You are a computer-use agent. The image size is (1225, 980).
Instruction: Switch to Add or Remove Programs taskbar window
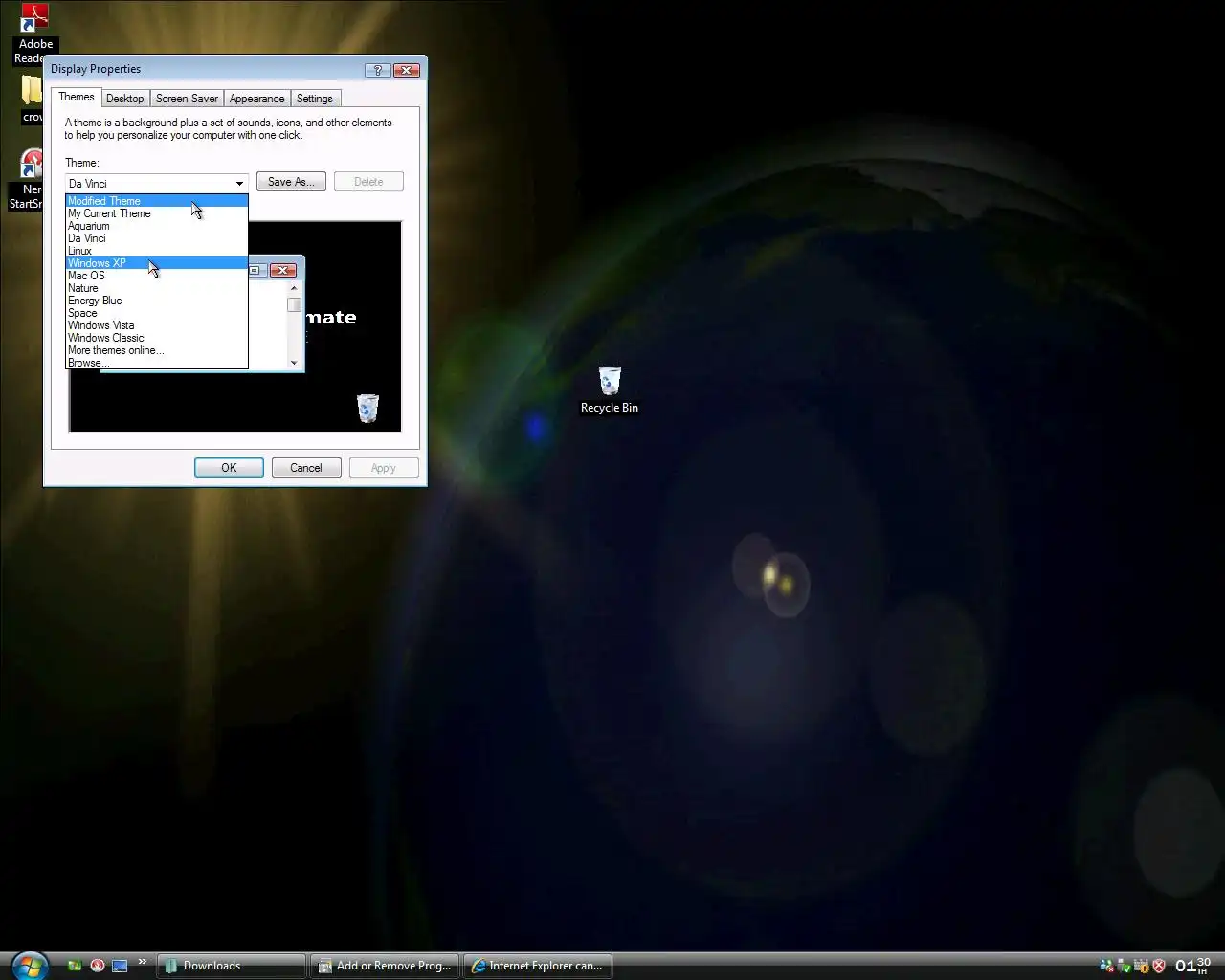point(386,966)
